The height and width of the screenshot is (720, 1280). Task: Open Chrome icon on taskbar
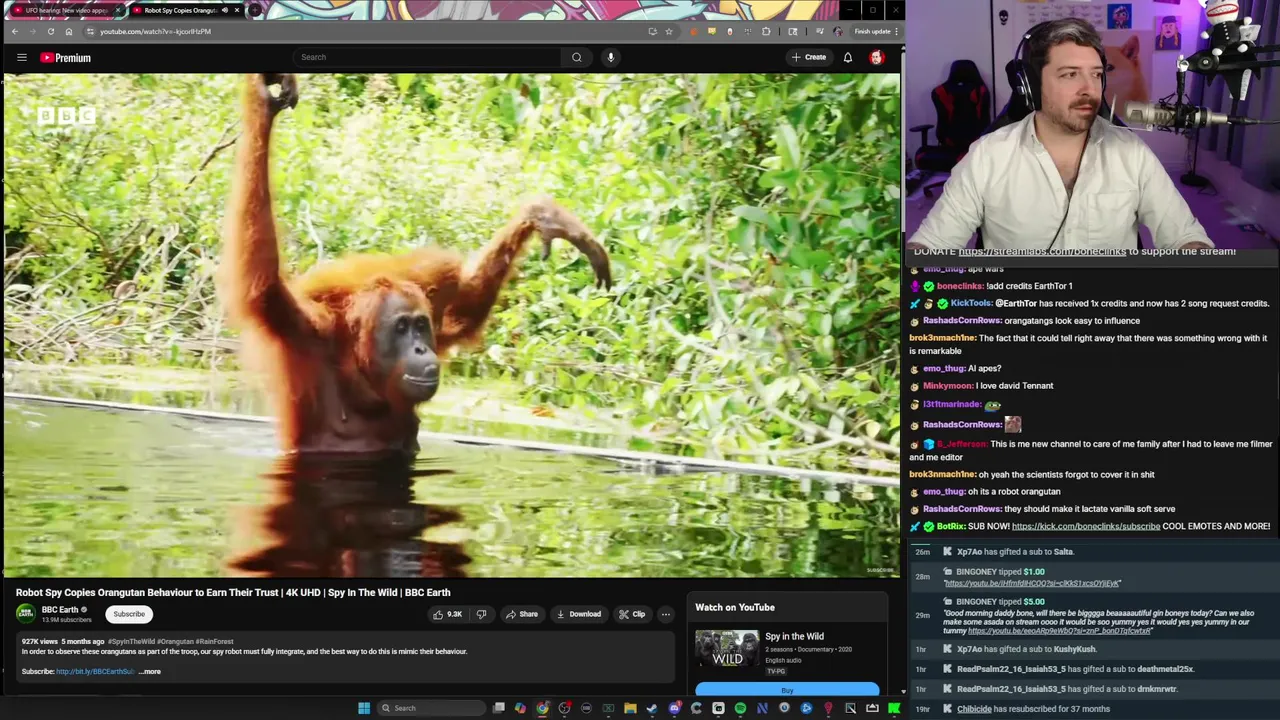pos(542,708)
